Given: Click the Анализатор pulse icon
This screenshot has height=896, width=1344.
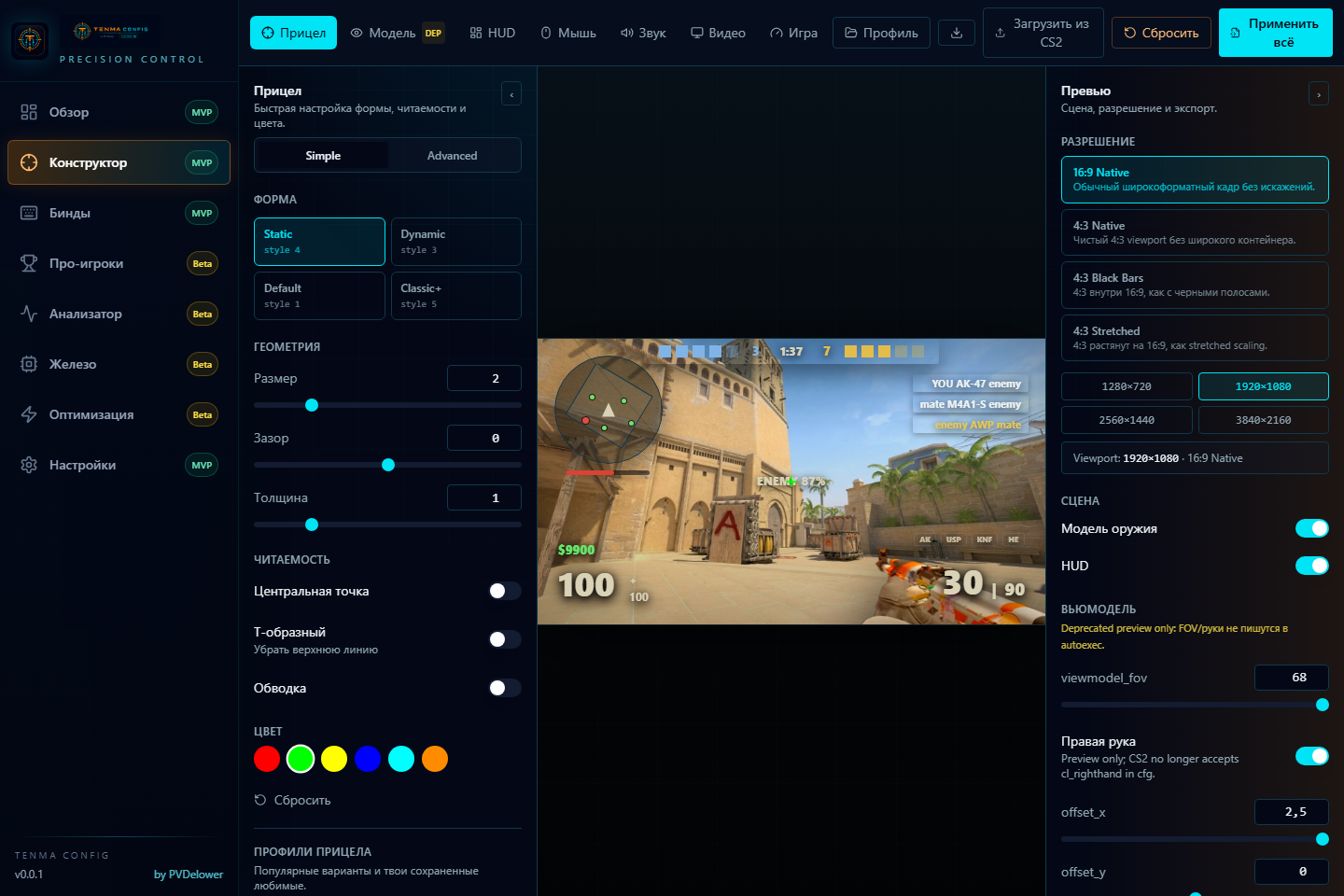Looking at the screenshot, I should pyautogui.click(x=29, y=314).
